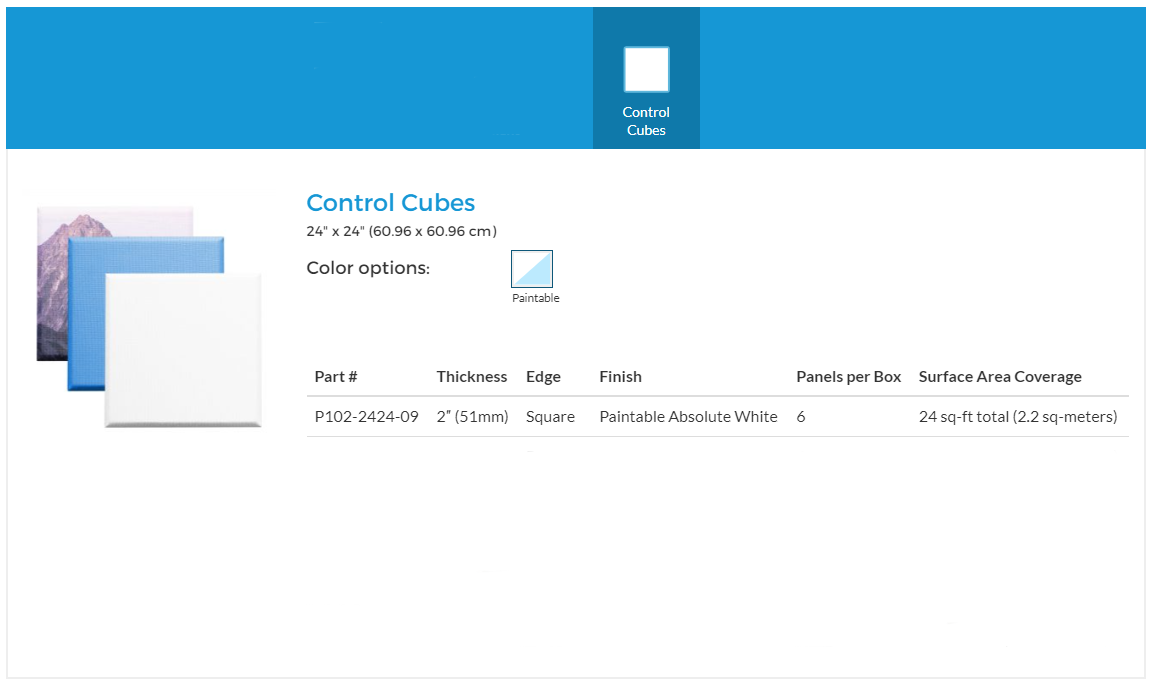Click the Thickness column header
The image size is (1153, 684).
[471, 377]
